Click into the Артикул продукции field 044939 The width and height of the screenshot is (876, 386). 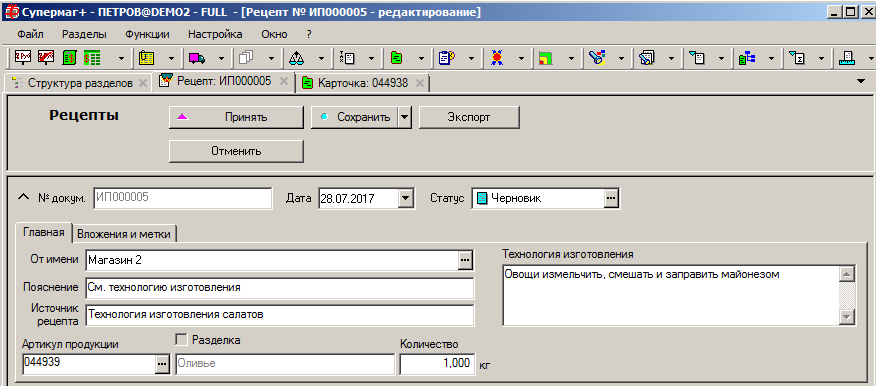click(x=88, y=364)
